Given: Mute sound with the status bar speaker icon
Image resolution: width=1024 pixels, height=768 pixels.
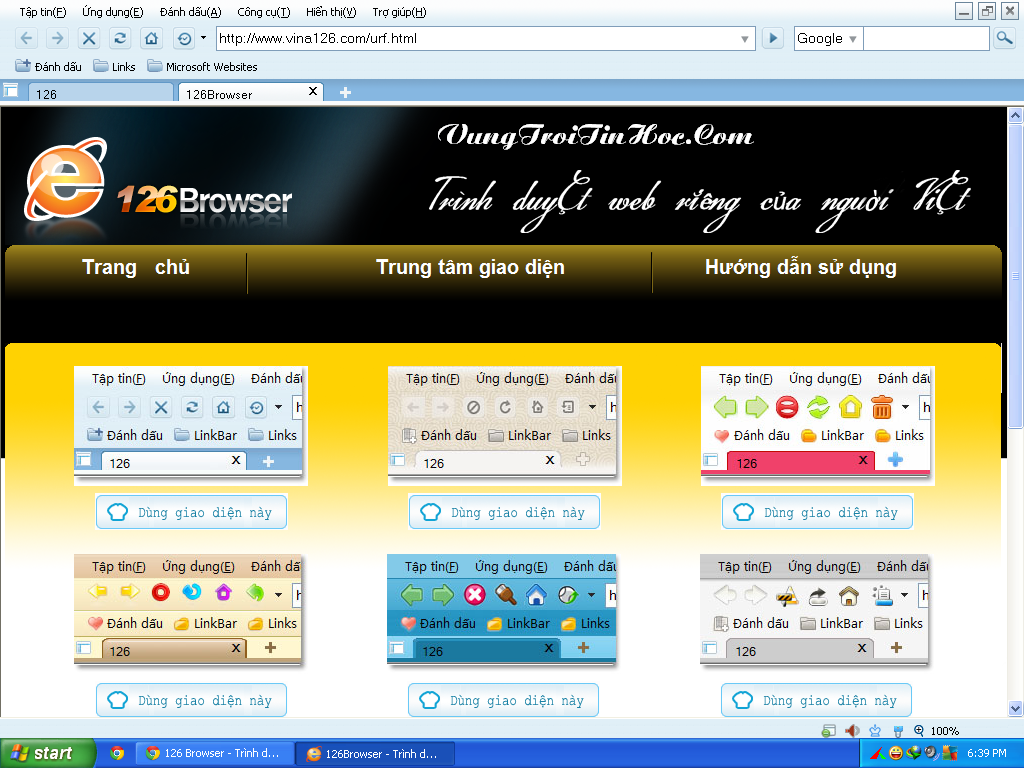Looking at the screenshot, I should coord(852,731).
